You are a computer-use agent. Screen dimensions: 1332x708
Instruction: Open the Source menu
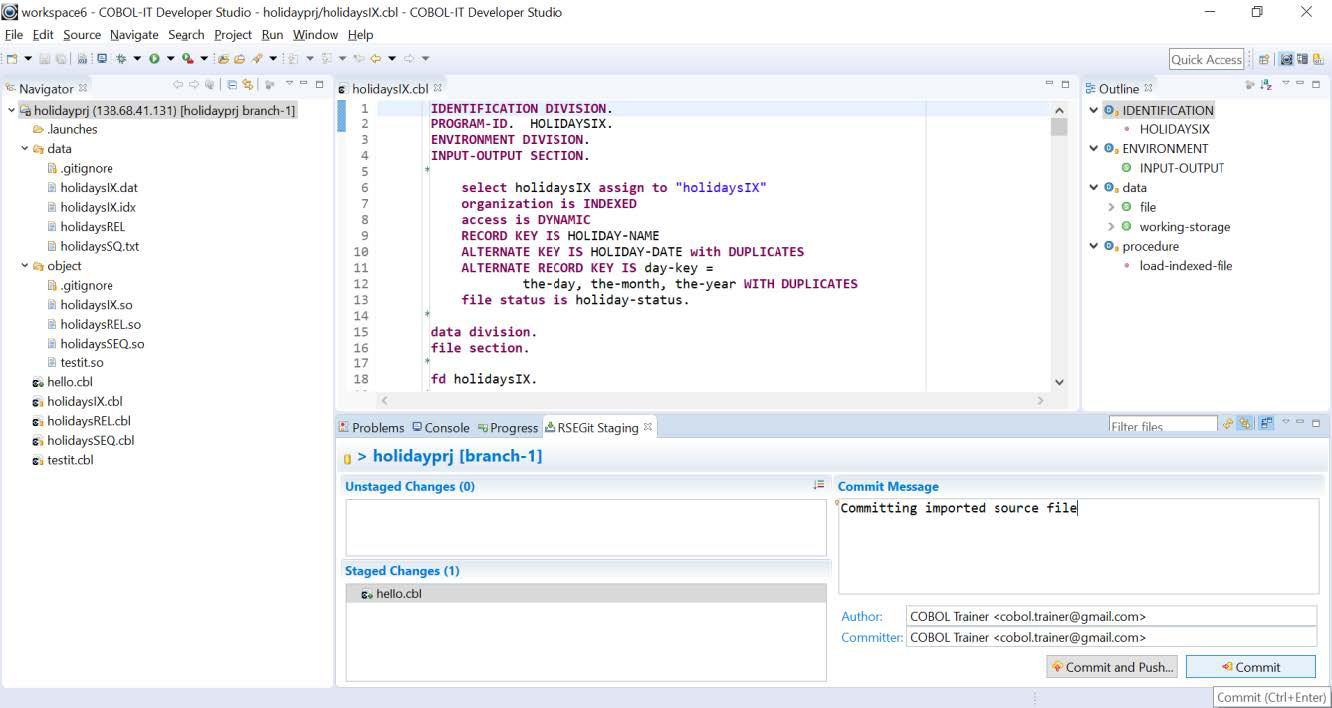[x=81, y=34]
